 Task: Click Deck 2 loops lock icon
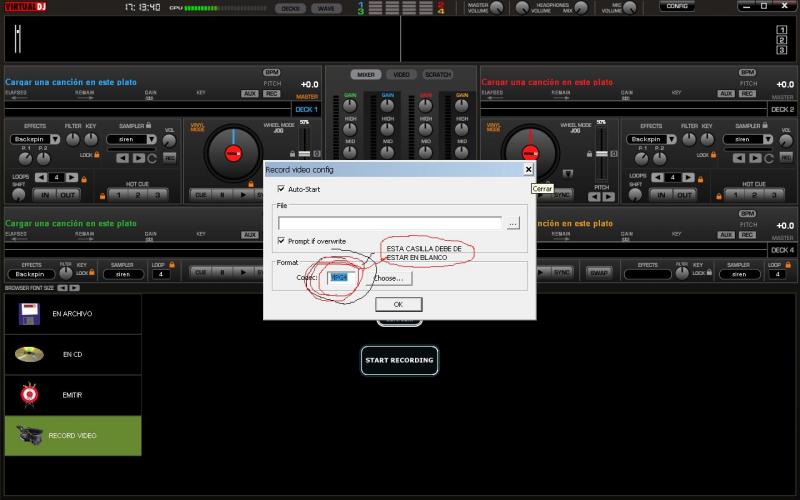(x=701, y=179)
